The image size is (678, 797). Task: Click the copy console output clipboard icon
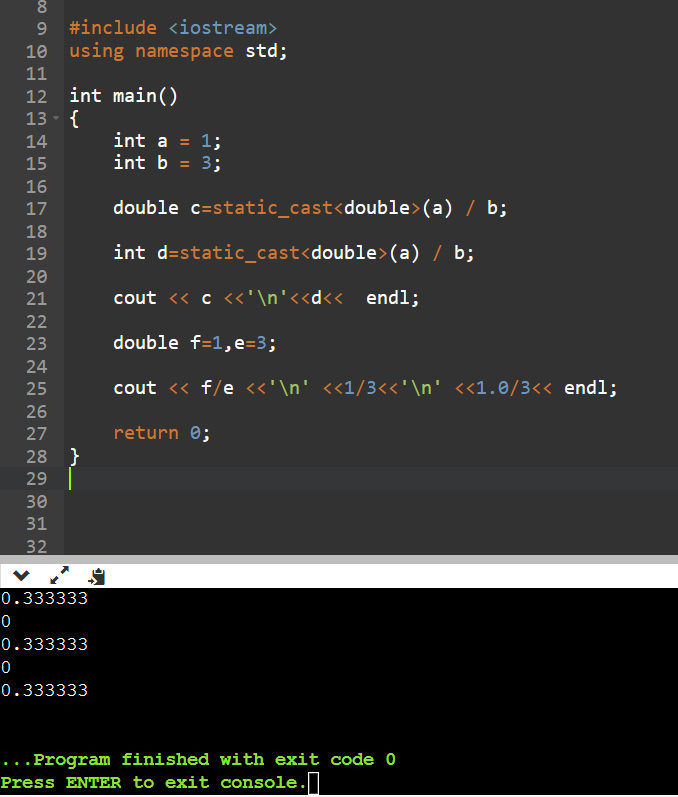pyautogui.click(x=96, y=576)
